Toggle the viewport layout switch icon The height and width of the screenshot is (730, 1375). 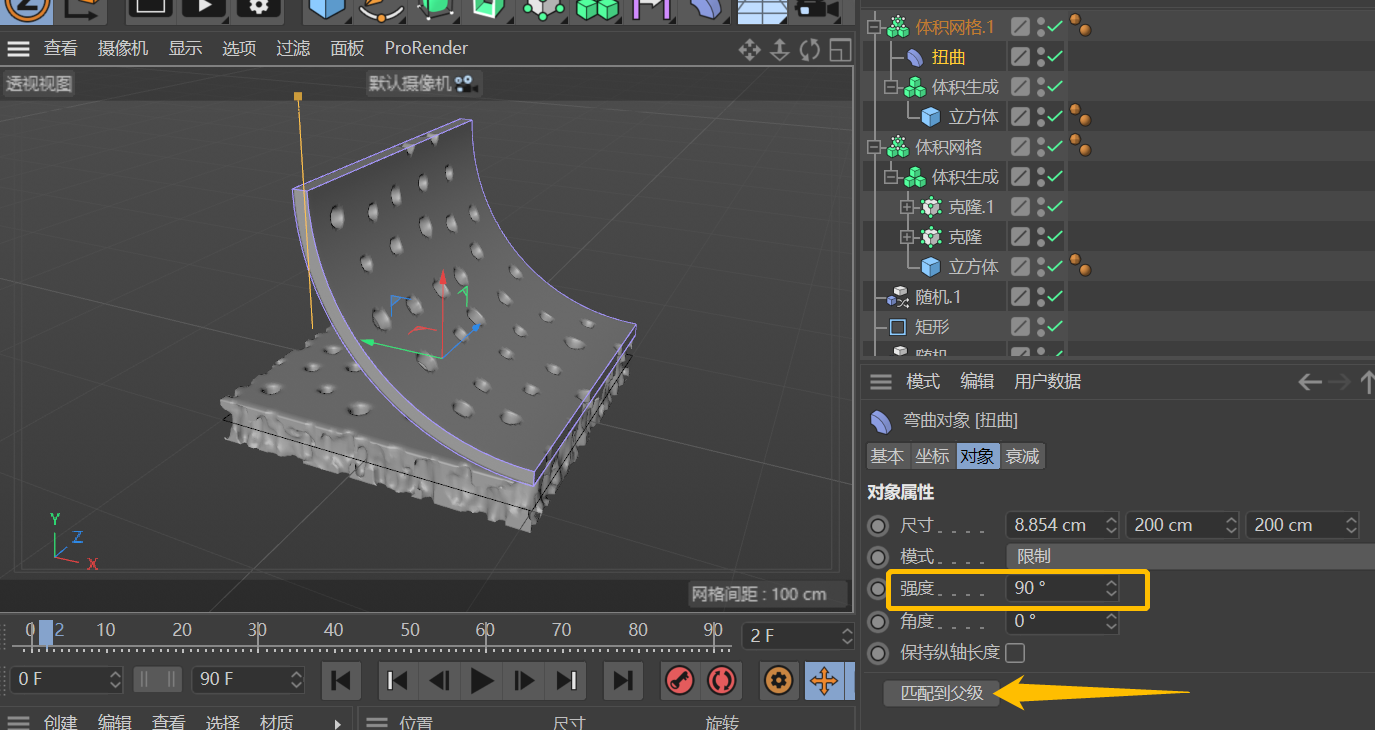840,49
